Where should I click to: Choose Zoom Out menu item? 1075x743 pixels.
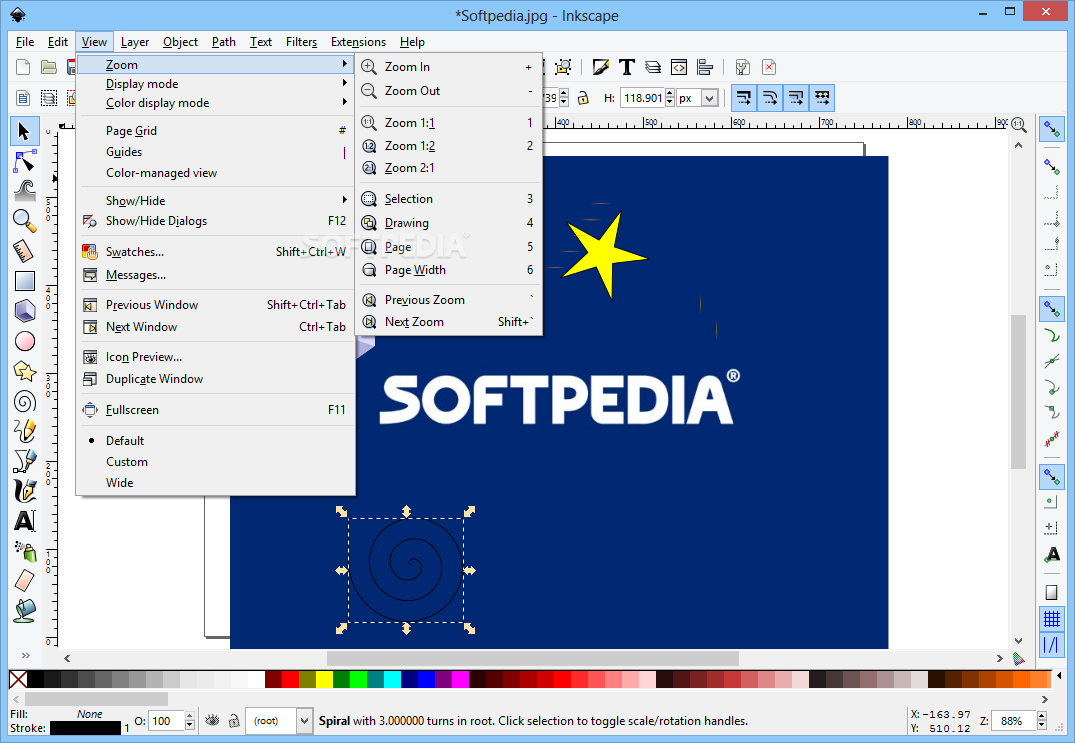click(x=448, y=90)
